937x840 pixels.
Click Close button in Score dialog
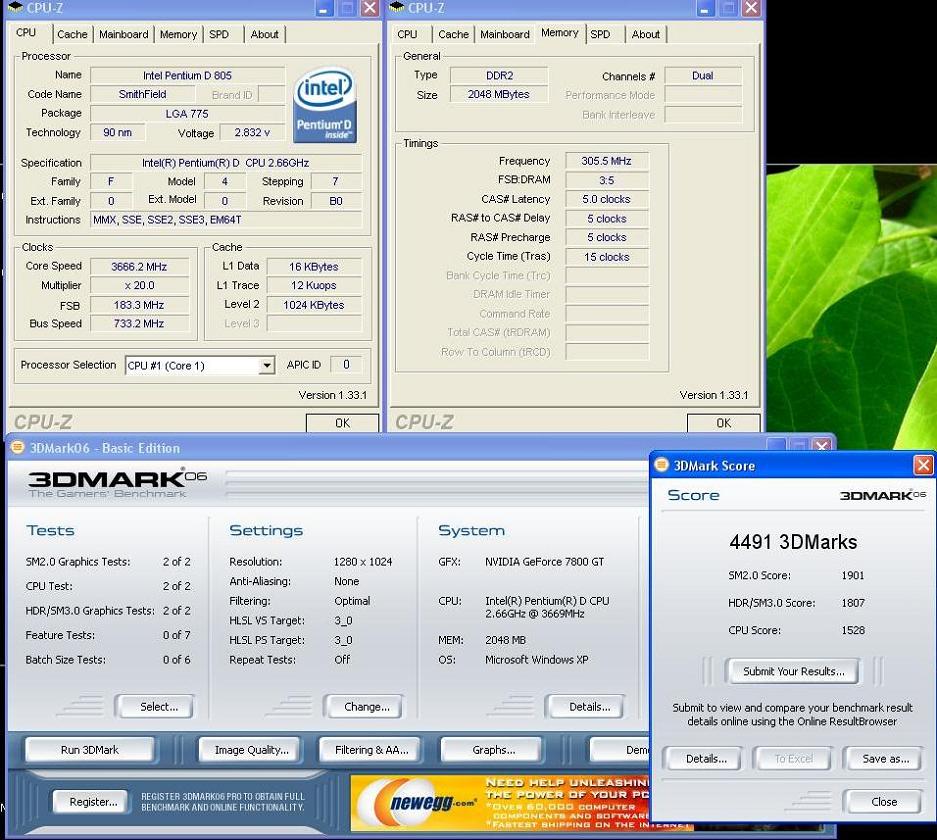(884, 802)
